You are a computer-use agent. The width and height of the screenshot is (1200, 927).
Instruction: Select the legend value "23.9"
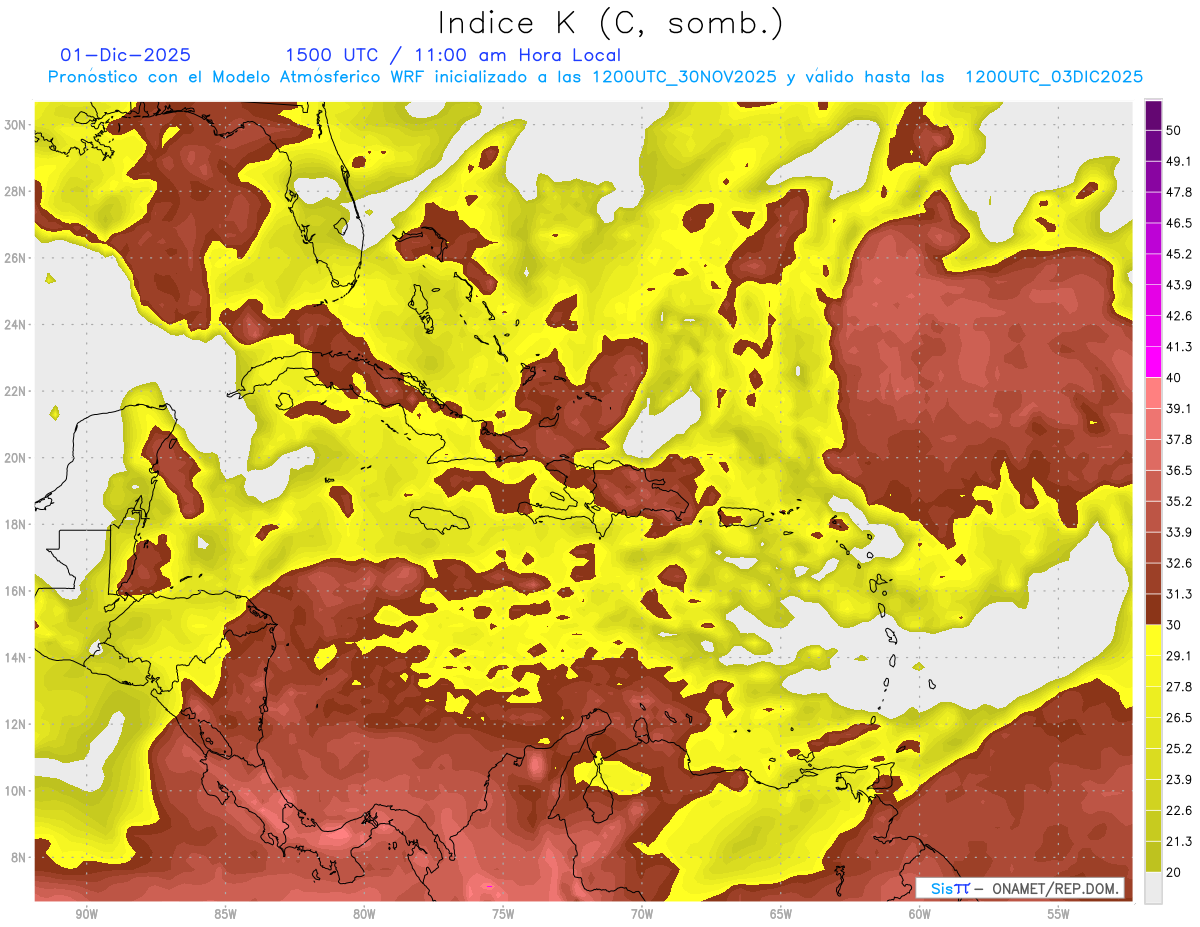tap(1179, 780)
